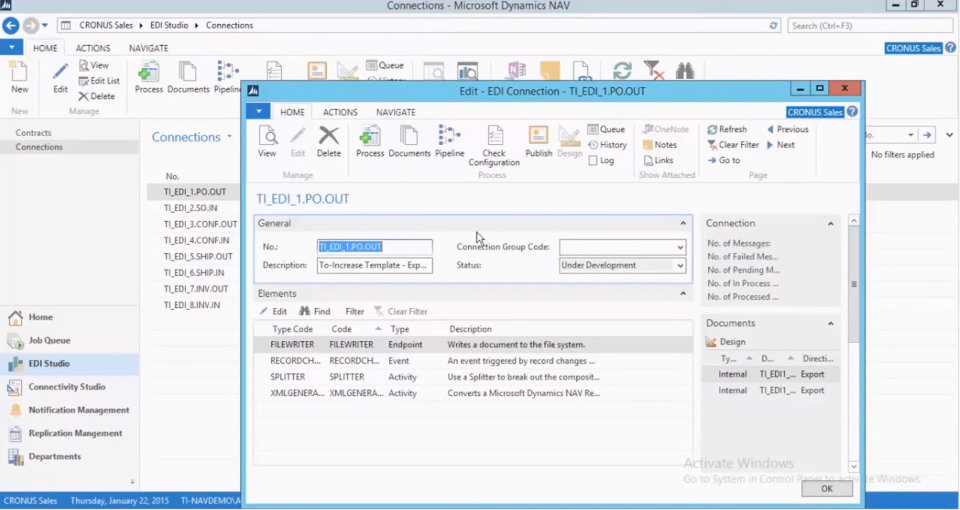Open Pipeline in EDI Connection dialog ribbon
Screen dimensions: 960x510
pos(449,141)
